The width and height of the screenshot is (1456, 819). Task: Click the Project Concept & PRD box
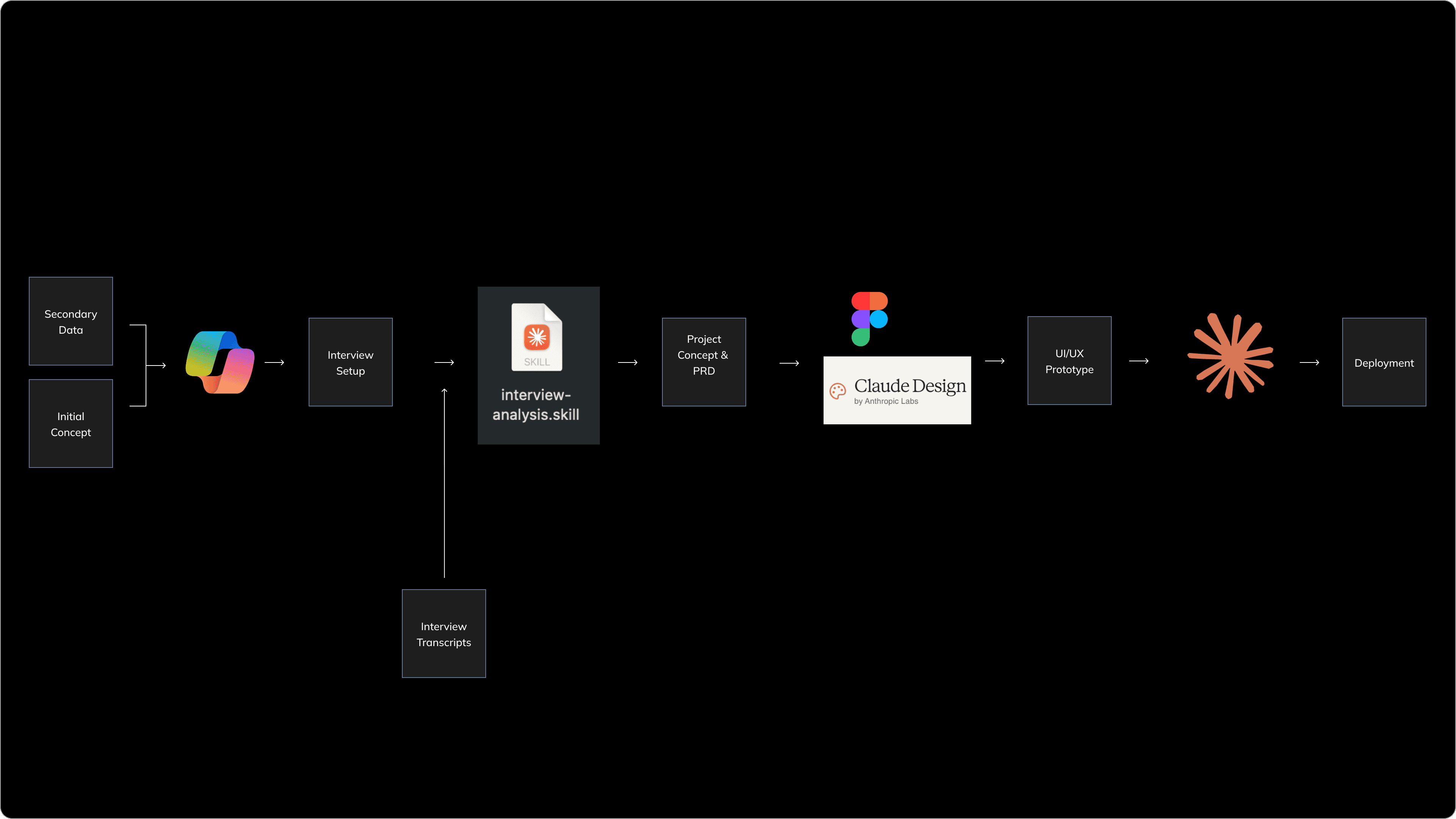(x=704, y=362)
